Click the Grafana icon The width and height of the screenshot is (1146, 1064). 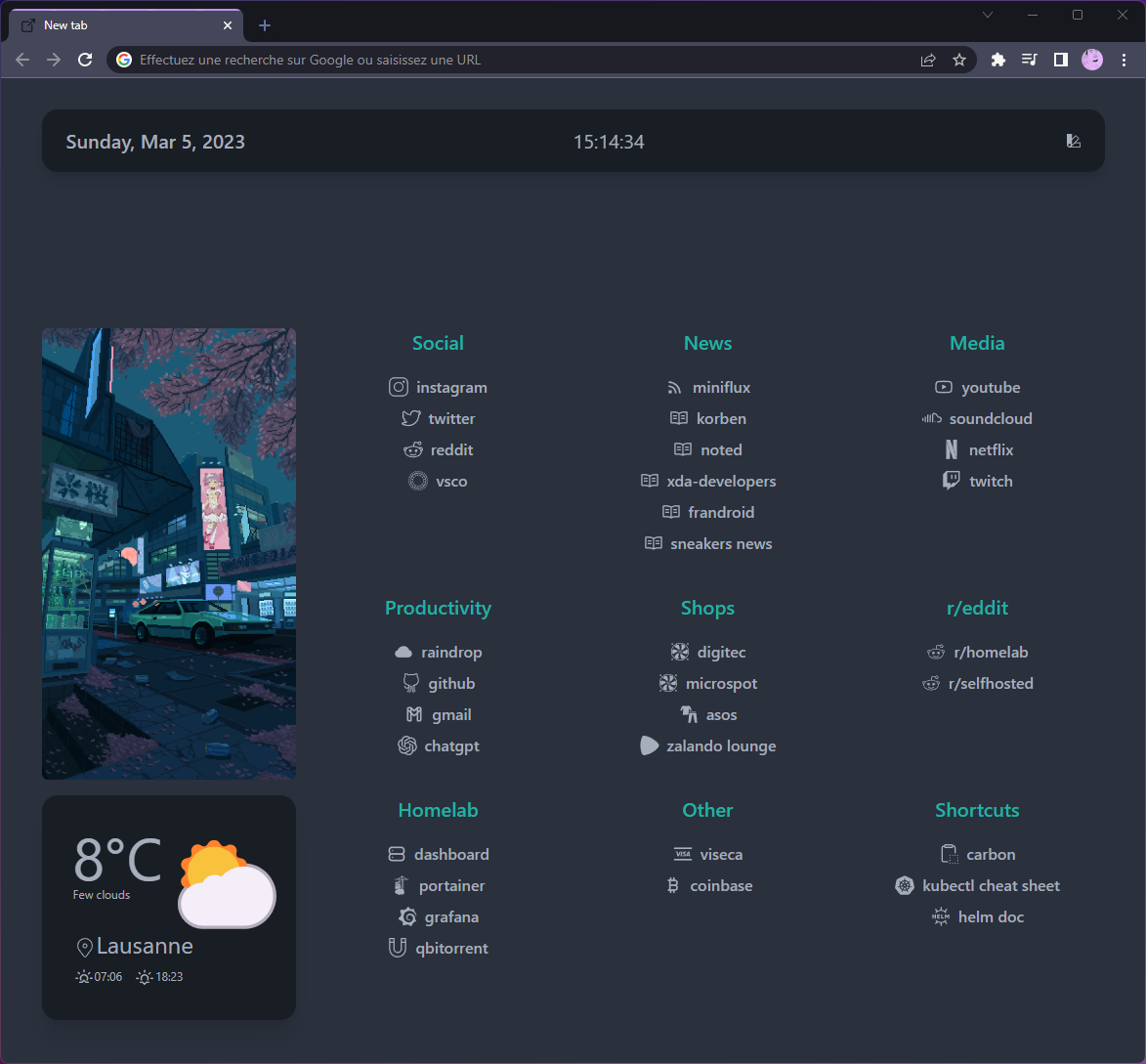click(x=407, y=916)
